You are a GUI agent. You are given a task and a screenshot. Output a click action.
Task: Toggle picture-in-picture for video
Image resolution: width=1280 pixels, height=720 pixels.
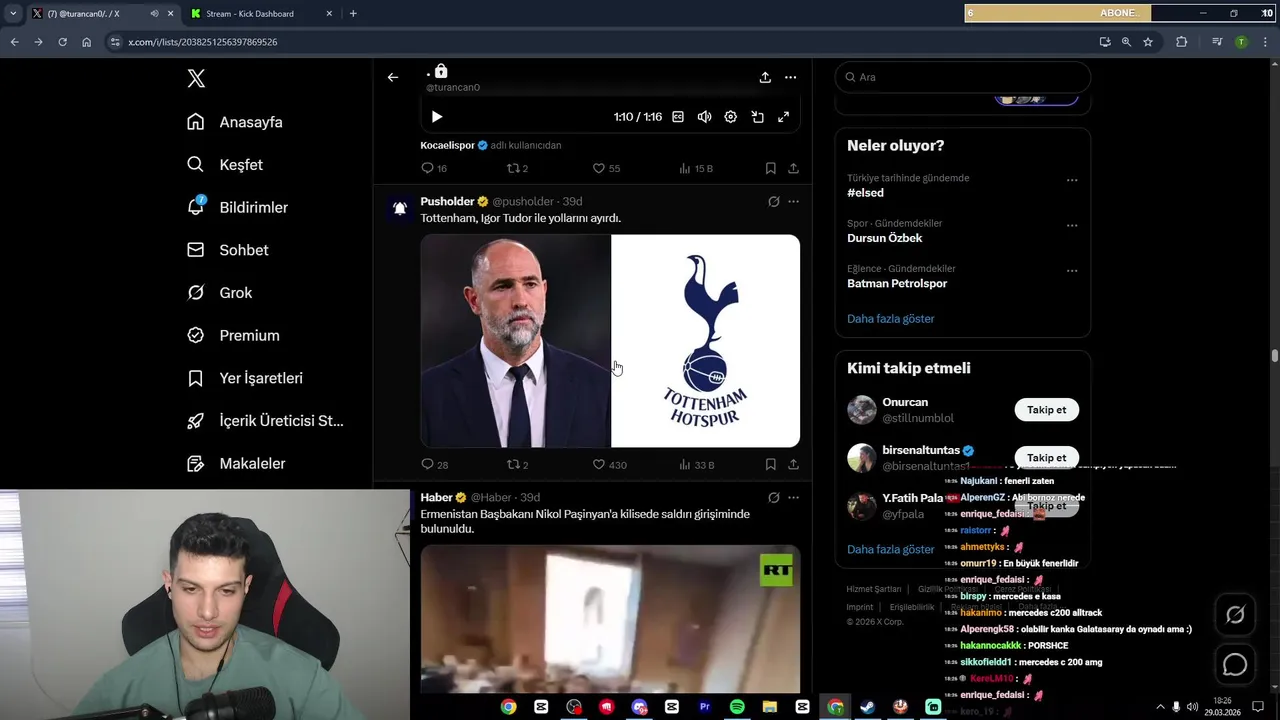coord(758,117)
